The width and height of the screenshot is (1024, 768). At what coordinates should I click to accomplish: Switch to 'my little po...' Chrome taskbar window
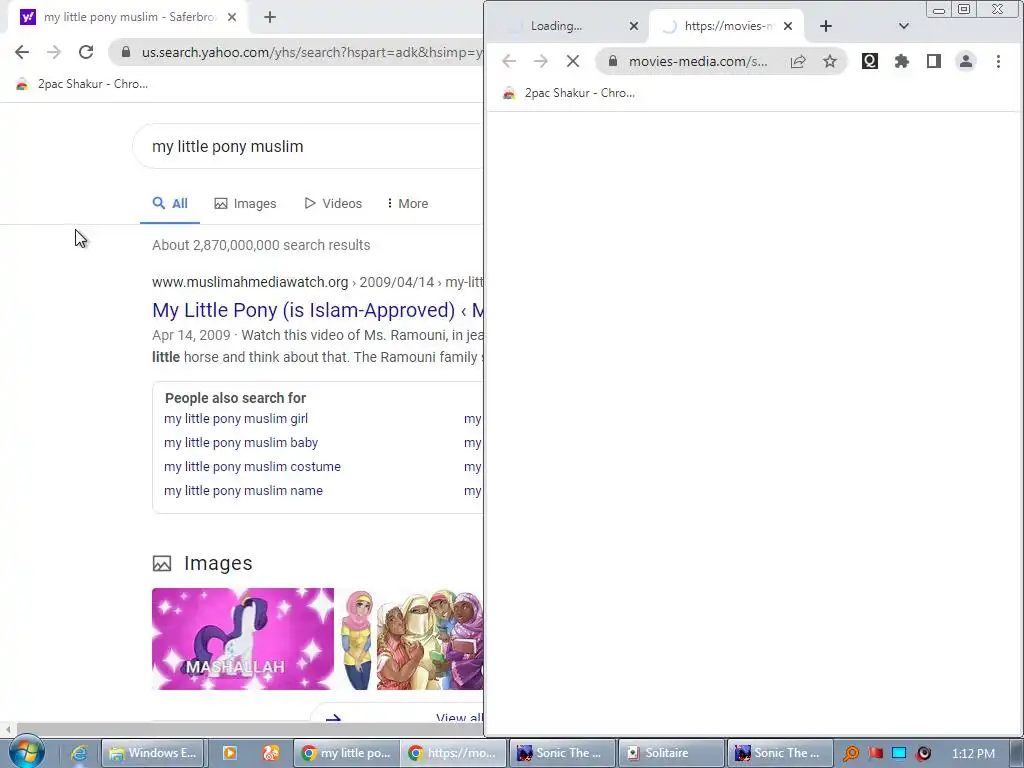pyautogui.click(x=345, y=754)
